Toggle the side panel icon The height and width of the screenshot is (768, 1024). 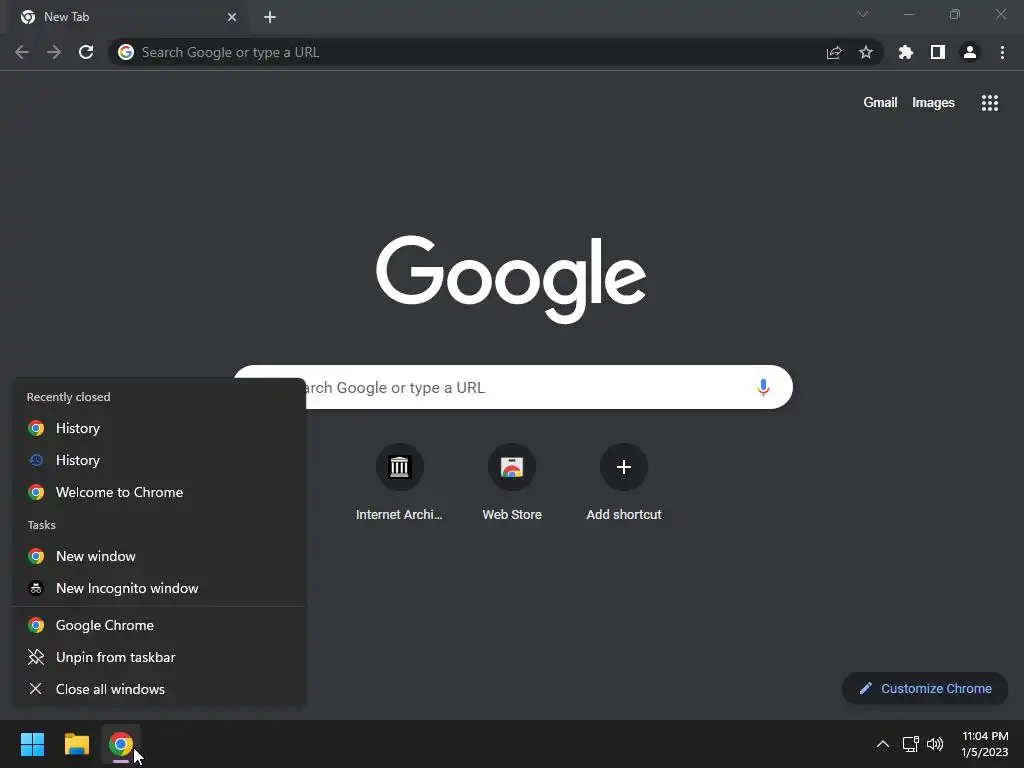point(938,52)
